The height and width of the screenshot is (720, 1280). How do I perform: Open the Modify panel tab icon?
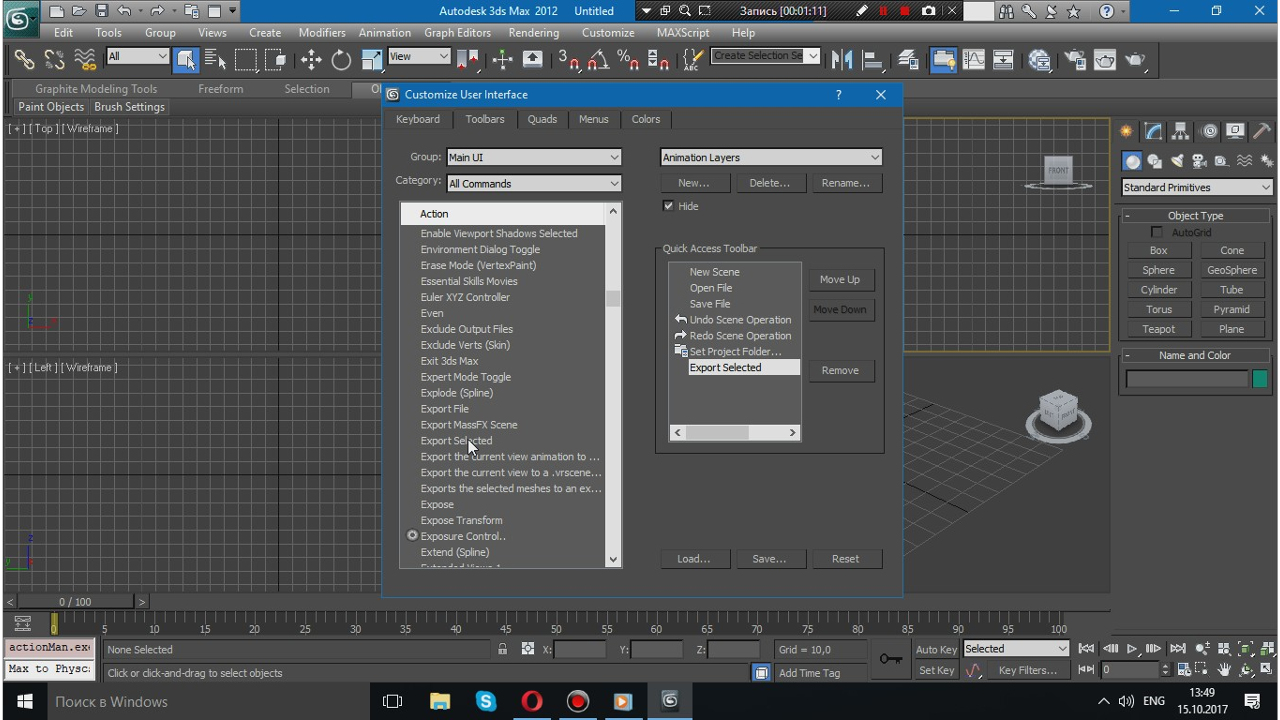click(1154, 132)
